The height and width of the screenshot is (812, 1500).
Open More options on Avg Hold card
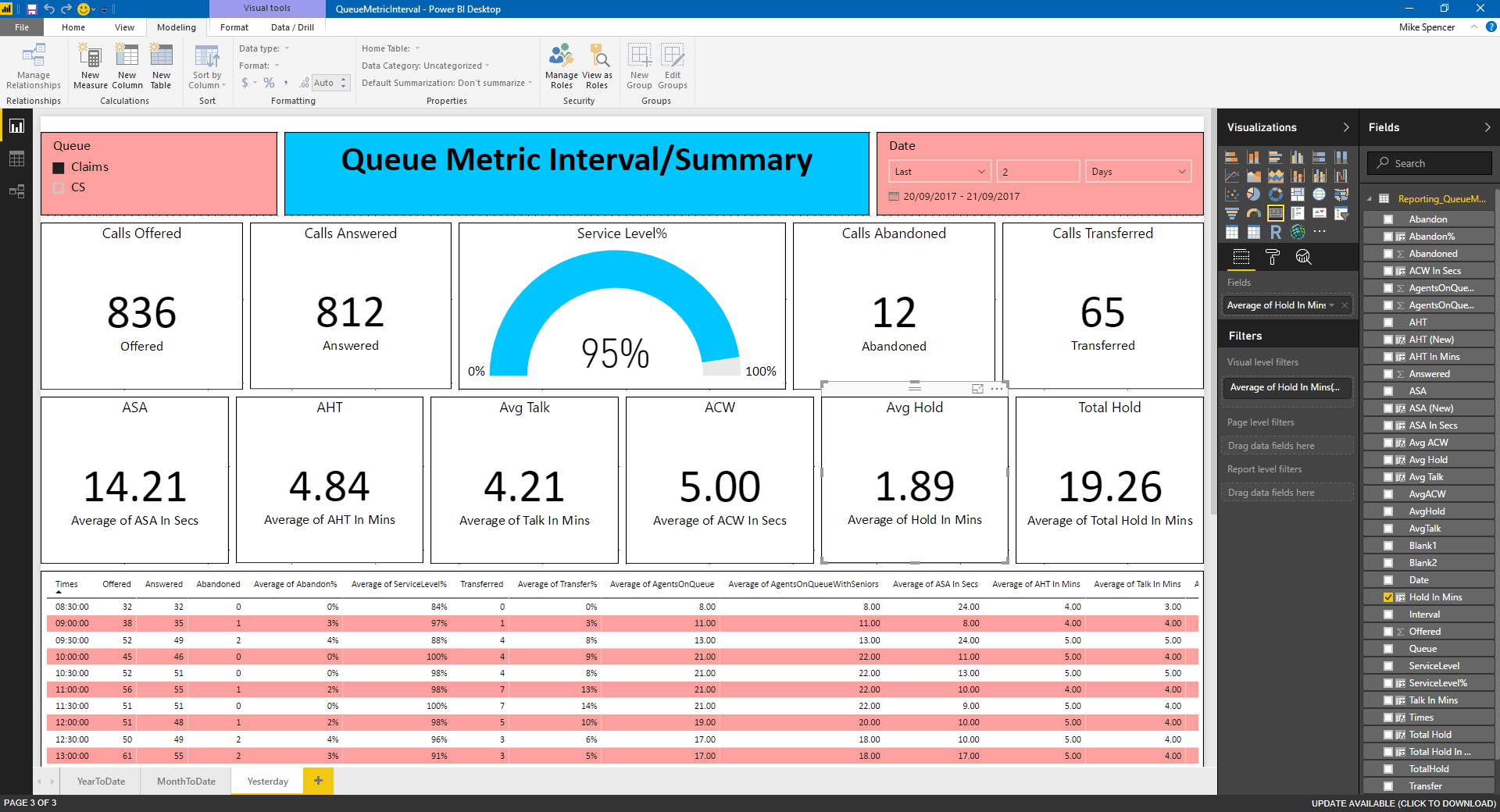tap(997, 388)
